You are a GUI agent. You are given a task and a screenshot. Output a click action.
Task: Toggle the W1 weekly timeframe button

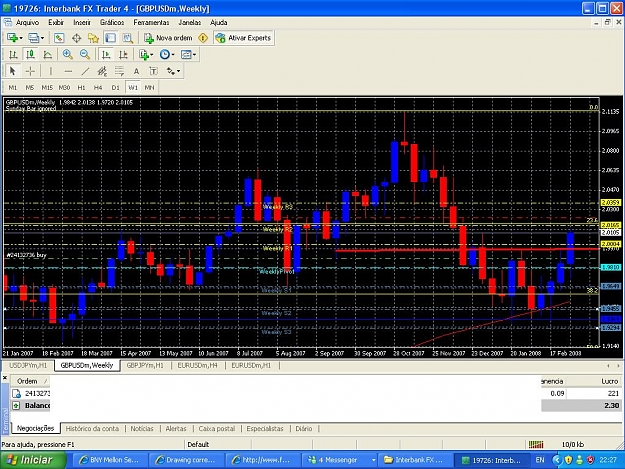click(x=133, y=87)
